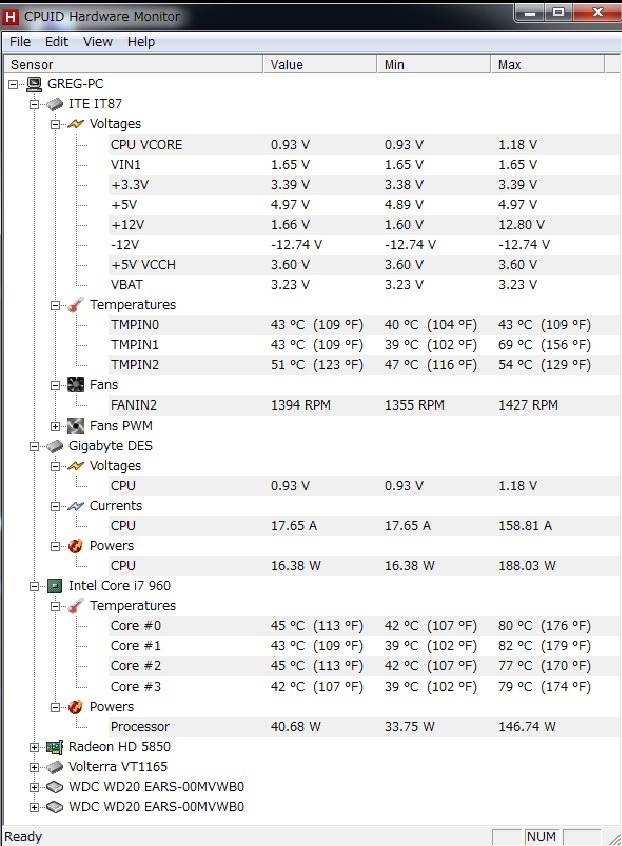
Task: Click the first WDC WD20 hard drive icon
Action: click(54, 787)
